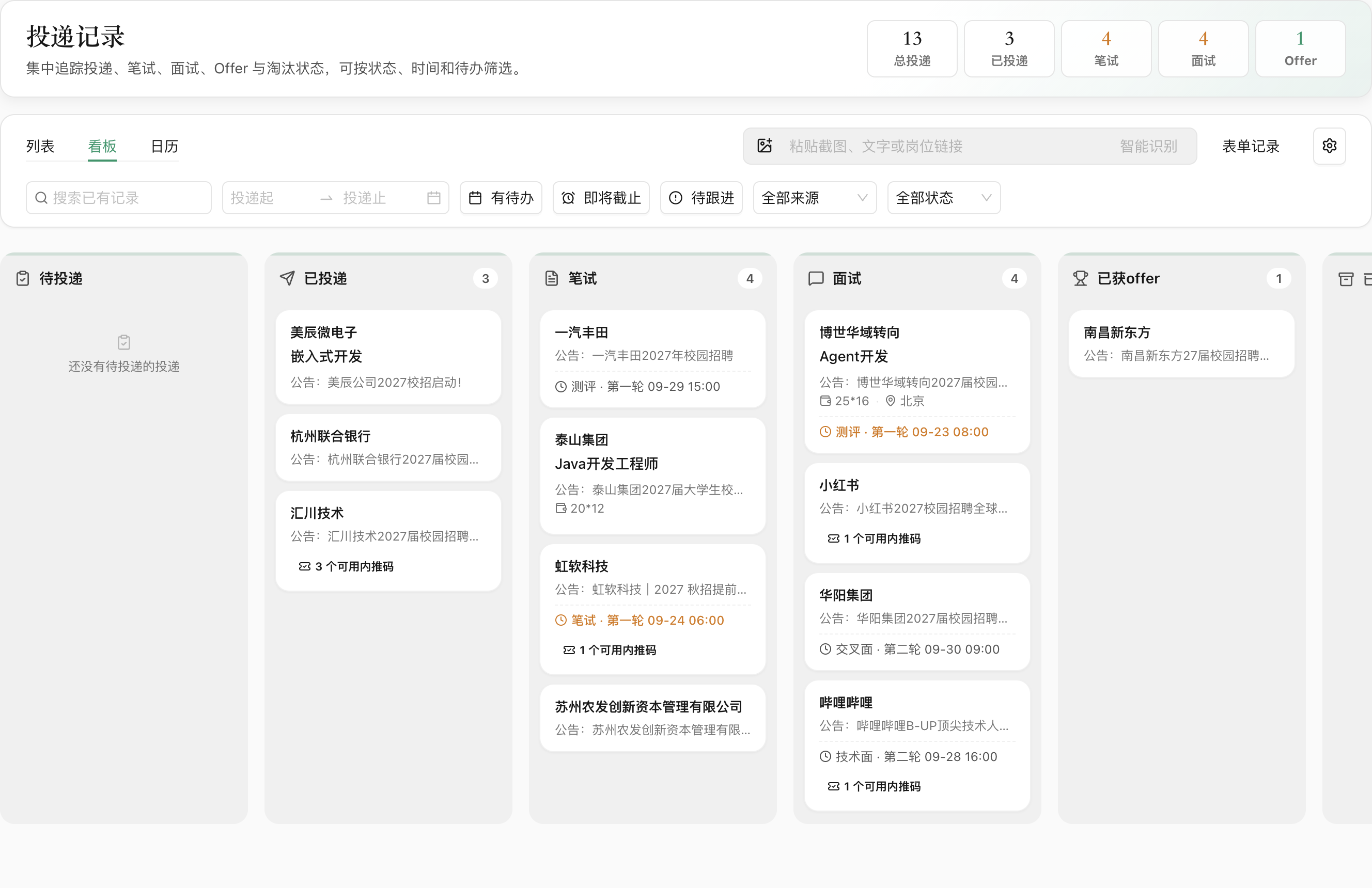This screenshot has width=1372, height=888.
Task: Click the orange clock icon on 博世华域转向 card
Action: [x=825, y=432]
